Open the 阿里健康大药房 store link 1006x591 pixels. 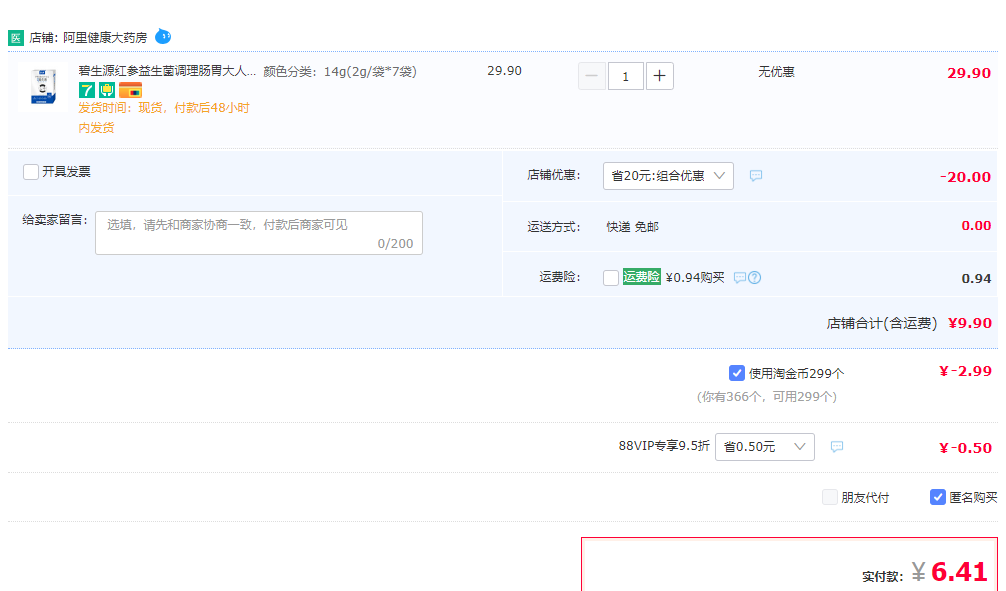[105, 38]
